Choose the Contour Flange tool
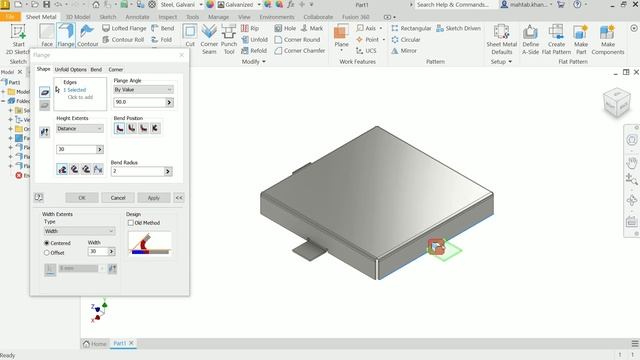640x360 pixels. pyautogui.click(x=87, y=36)
